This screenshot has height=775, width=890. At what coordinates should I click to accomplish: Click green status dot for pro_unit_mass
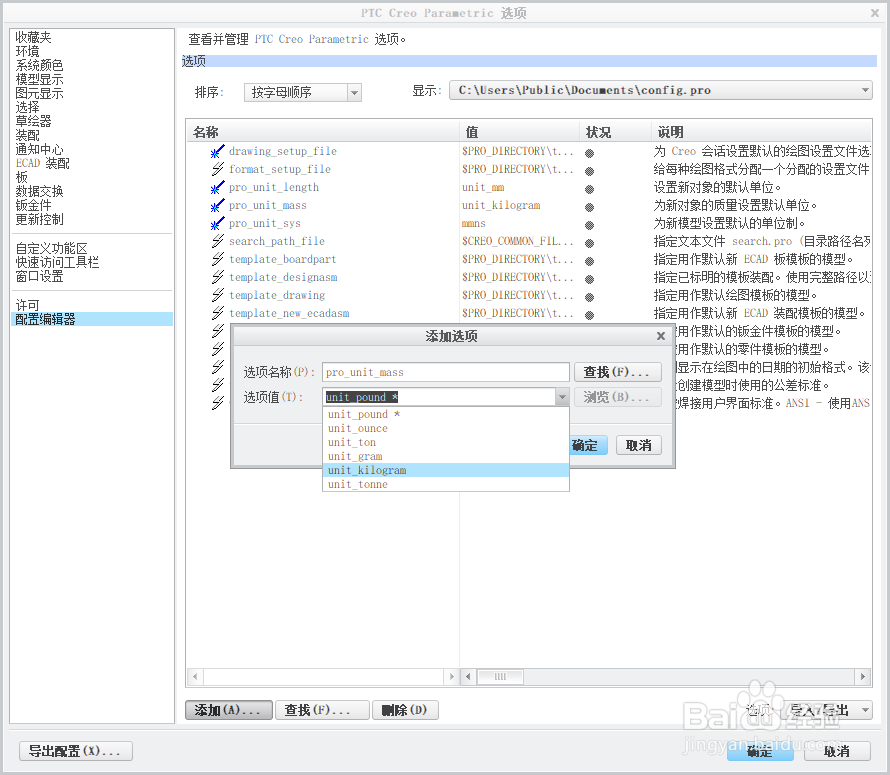[x=590, y=207]
